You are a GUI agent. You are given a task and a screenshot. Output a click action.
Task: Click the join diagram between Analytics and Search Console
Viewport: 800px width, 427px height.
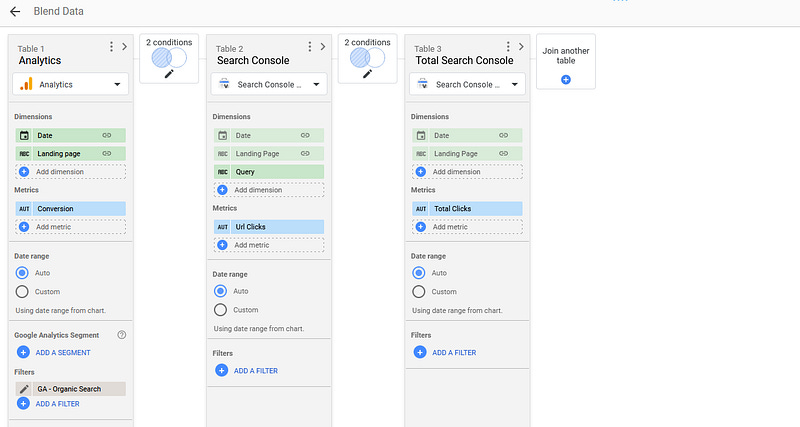[169, 58]
